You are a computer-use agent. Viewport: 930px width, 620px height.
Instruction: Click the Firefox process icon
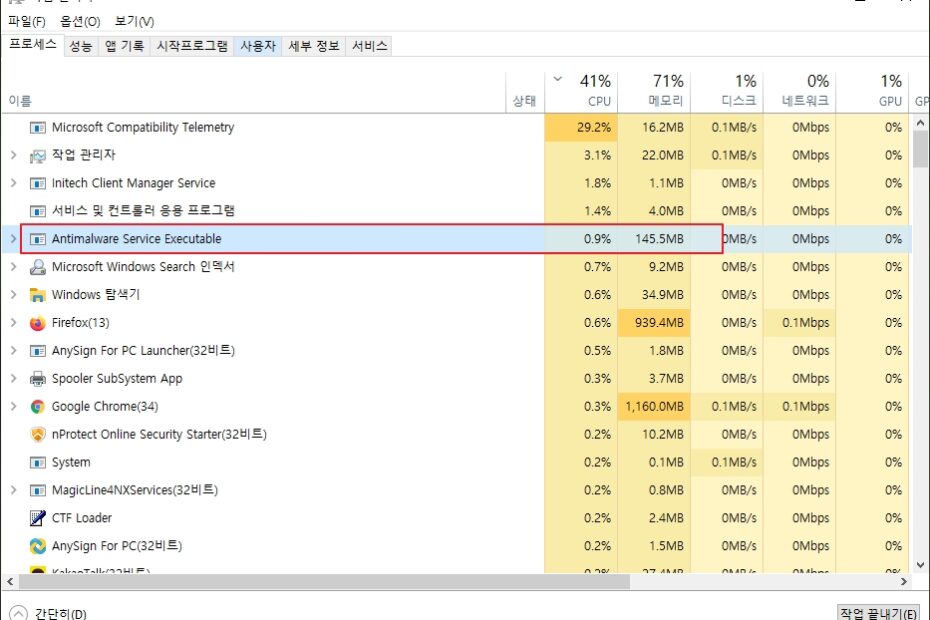37,323
